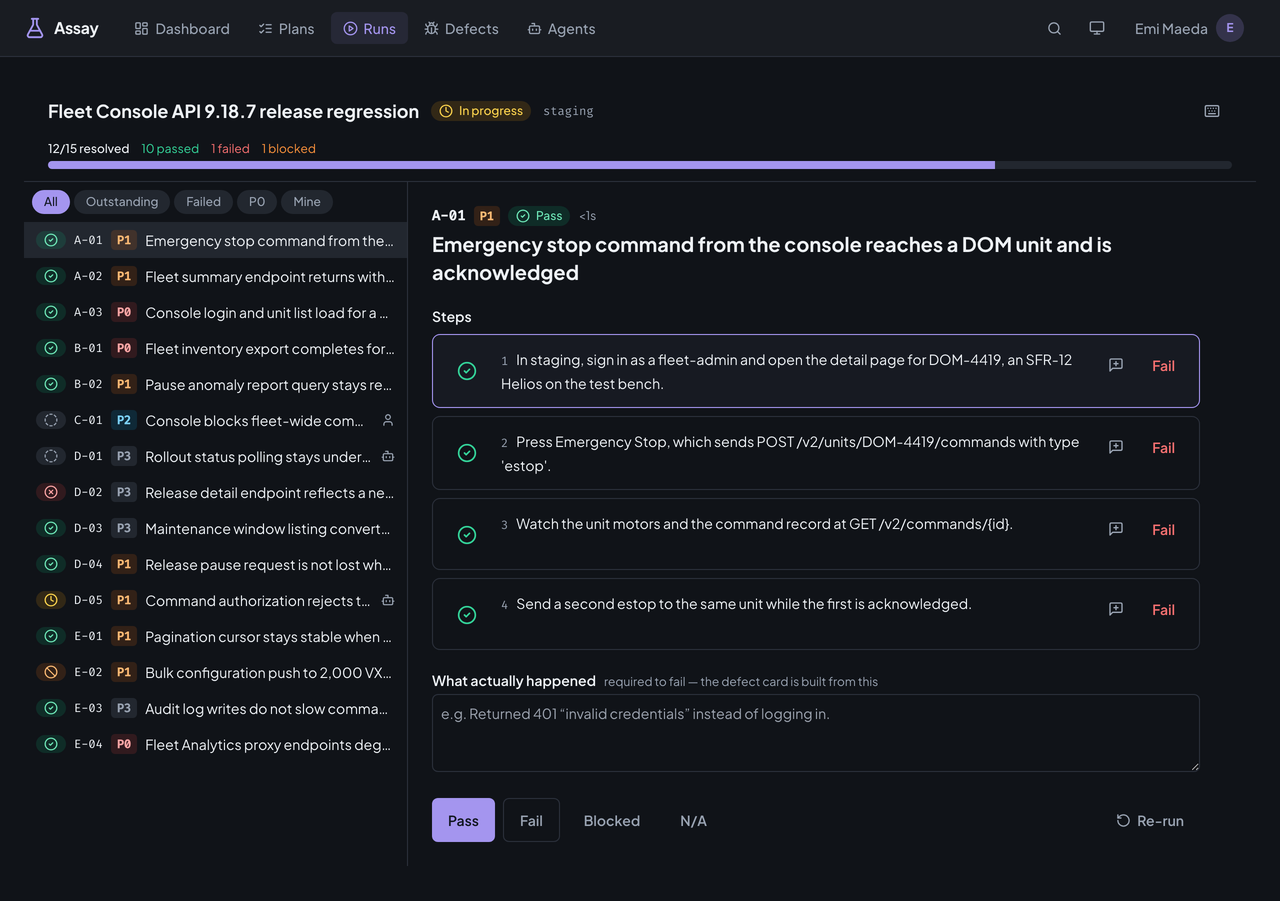This screenshot has height=901, width=1280.
Task: Enable the Outstanding filter chip
Action: coord(122,202)
